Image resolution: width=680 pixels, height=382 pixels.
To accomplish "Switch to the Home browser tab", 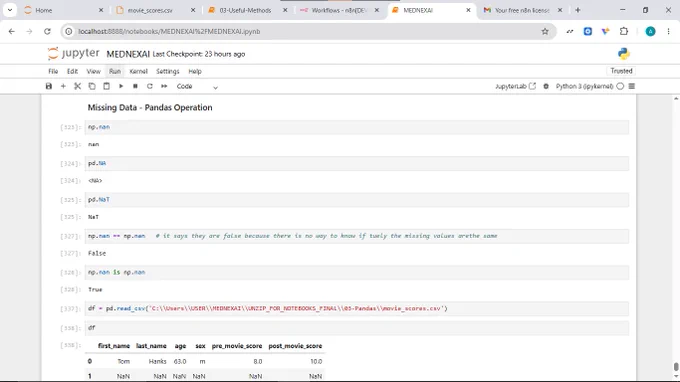I will tap(63, 10).
